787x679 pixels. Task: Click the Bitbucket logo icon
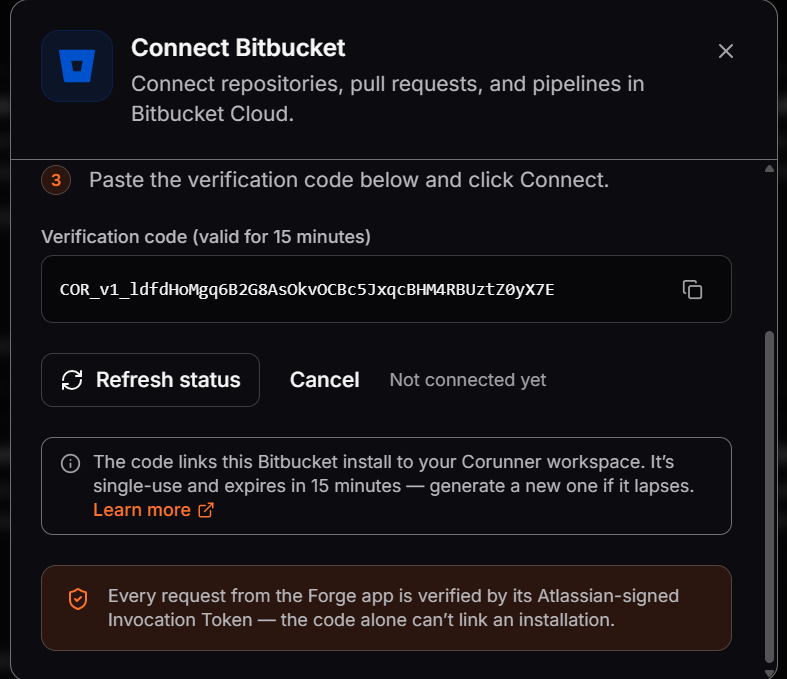point(77,66)
